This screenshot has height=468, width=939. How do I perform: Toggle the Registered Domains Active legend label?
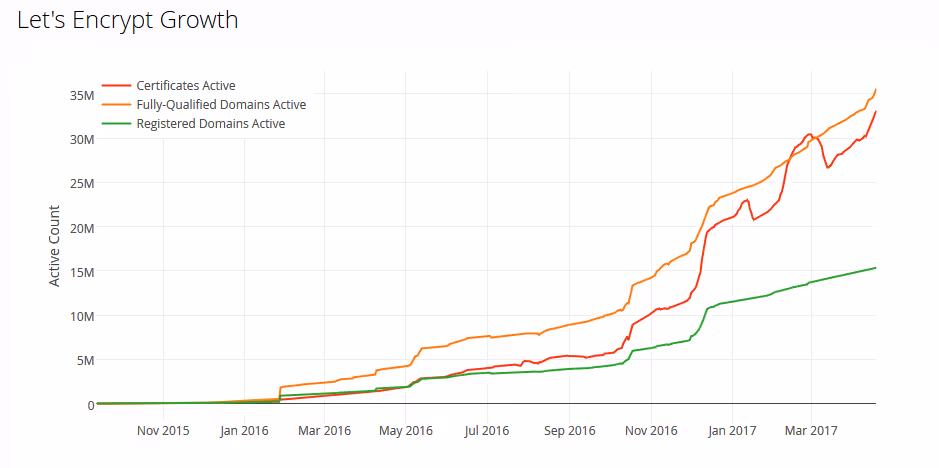tap(211, 124)
